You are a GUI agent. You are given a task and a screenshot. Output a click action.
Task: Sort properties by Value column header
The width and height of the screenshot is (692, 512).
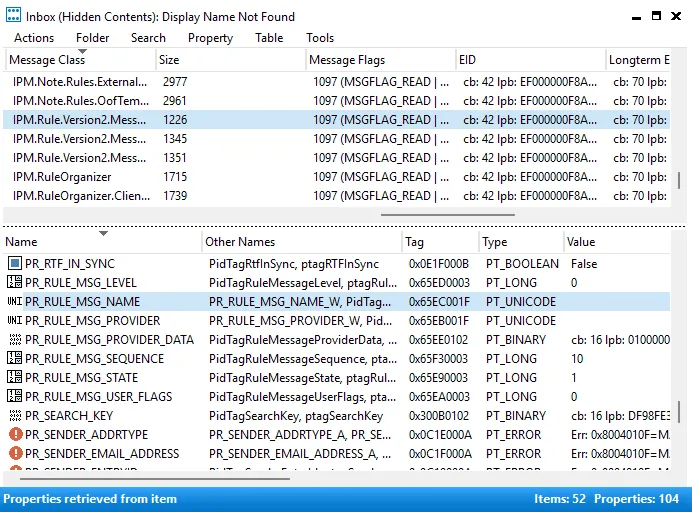[x=617, y=242]
